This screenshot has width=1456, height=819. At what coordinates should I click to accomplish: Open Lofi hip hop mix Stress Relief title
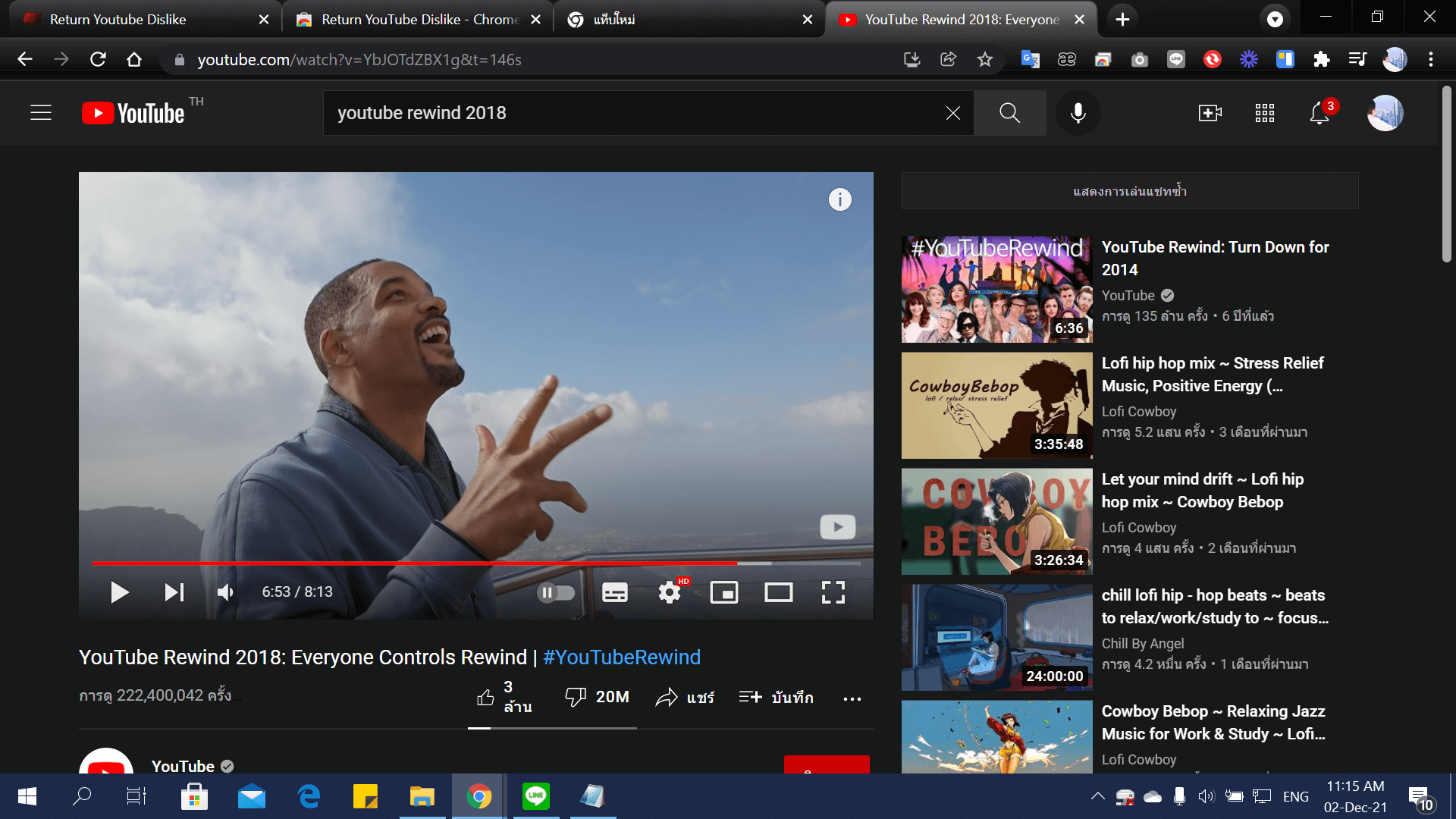1213,375
